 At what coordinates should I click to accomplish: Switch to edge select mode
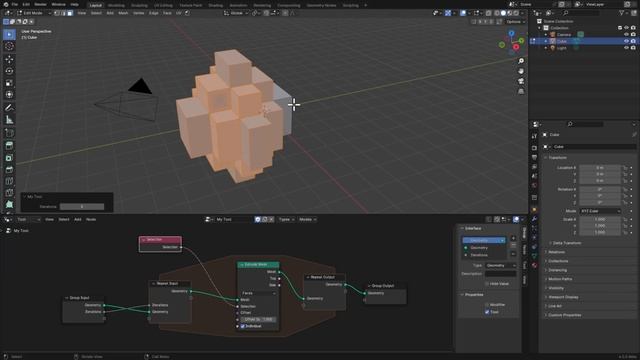(64, 13)
